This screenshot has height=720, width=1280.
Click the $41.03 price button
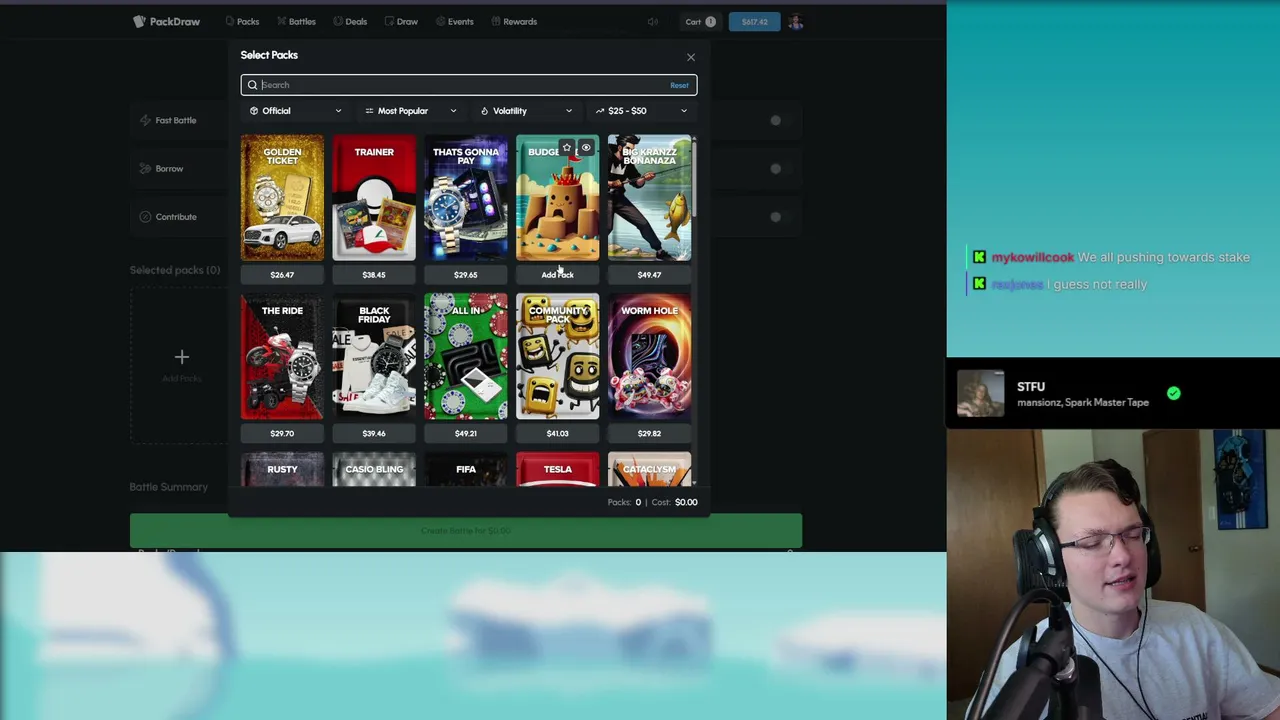coord(557,434)
